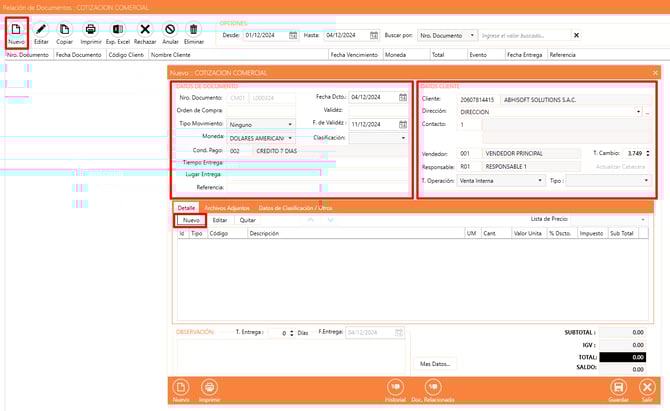This screenshot has width=670, height=411.
Task: Click the Código column header in detail grid
Action: pos(227,233)
